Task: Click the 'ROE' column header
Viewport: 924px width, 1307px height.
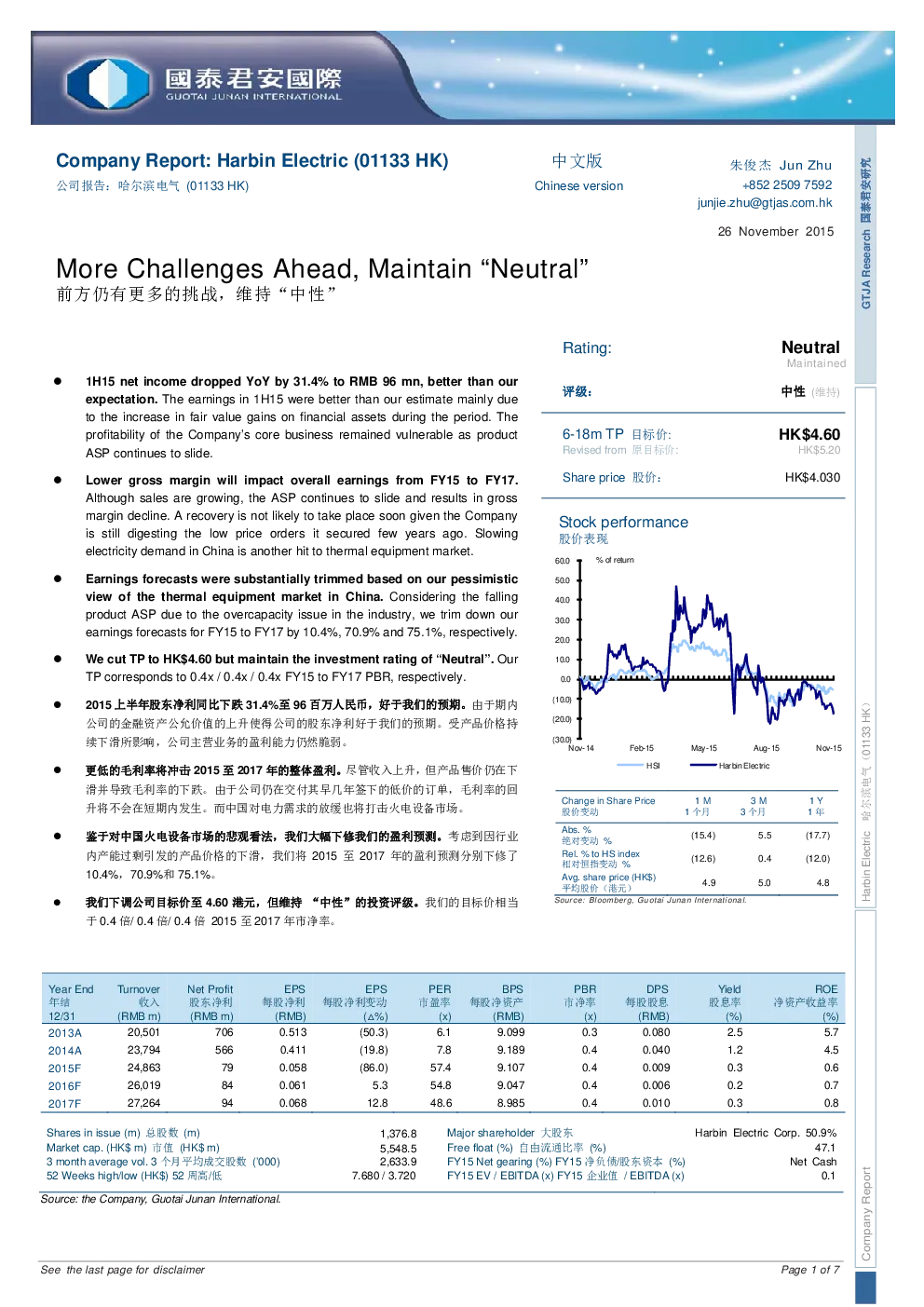Action: (826, 989)
